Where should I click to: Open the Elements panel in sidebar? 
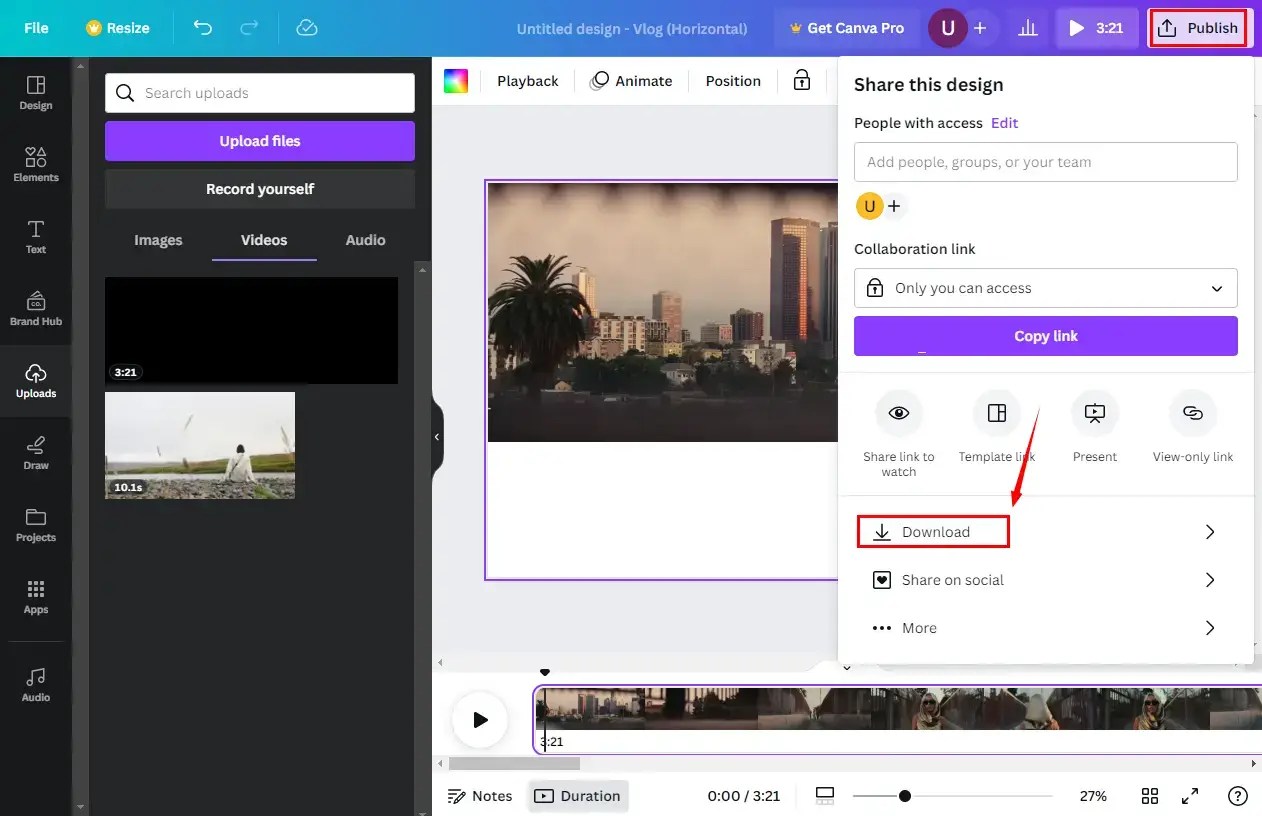tap(36, 163)
